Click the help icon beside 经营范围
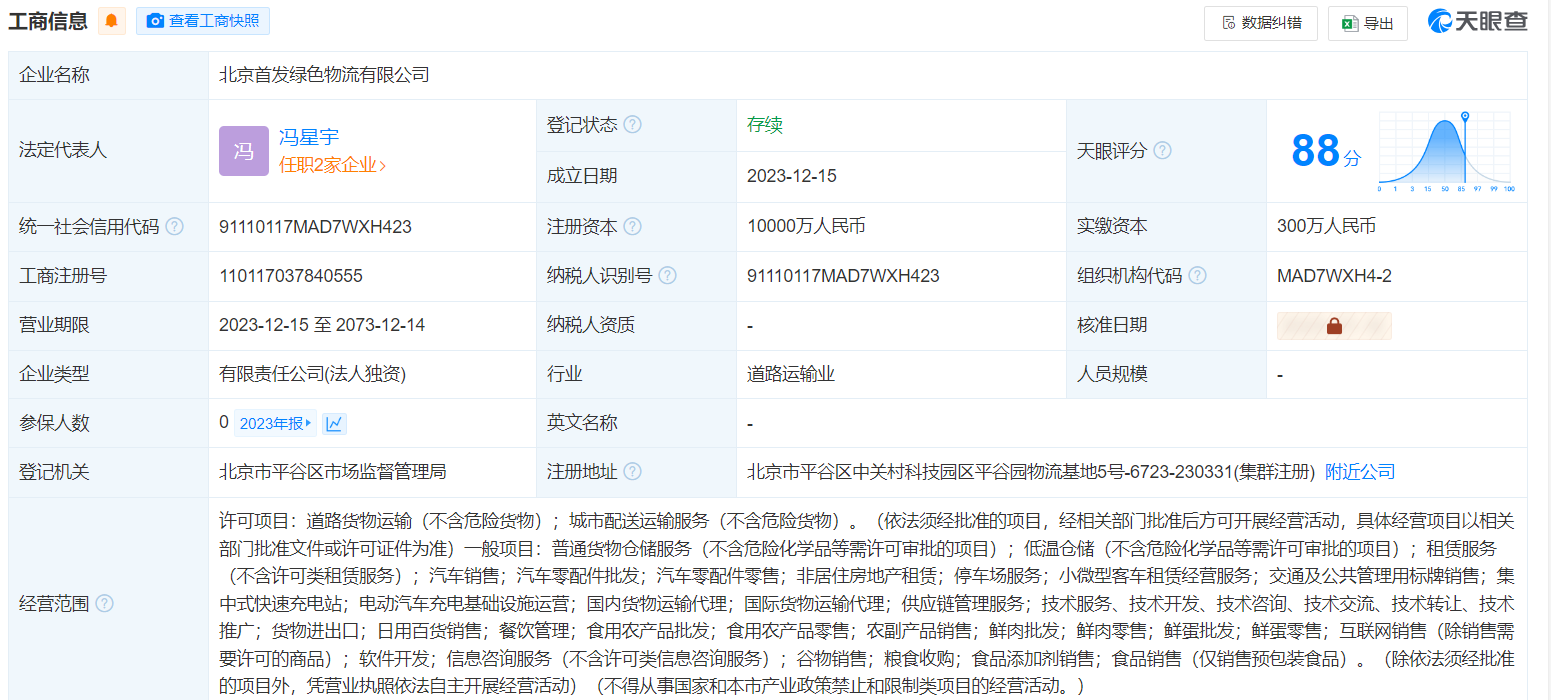1551x700 pixels. click(105, 604)
